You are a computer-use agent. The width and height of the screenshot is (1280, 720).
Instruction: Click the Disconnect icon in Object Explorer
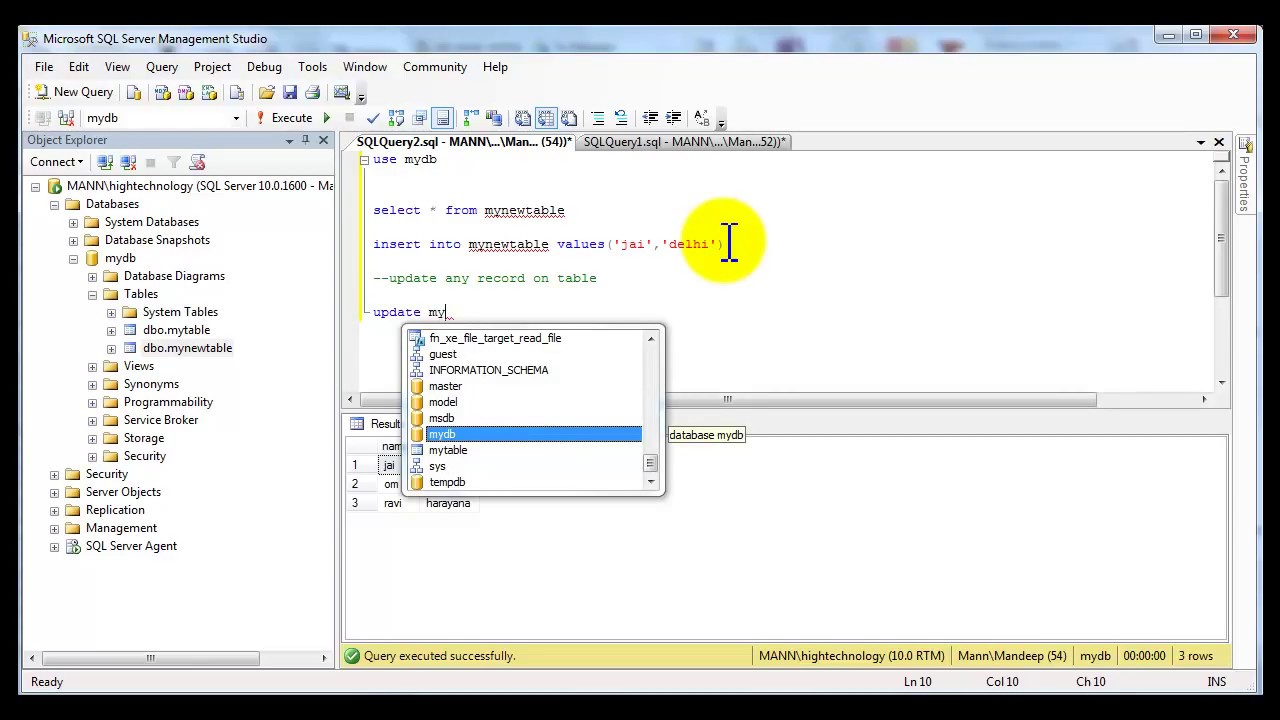128,162
